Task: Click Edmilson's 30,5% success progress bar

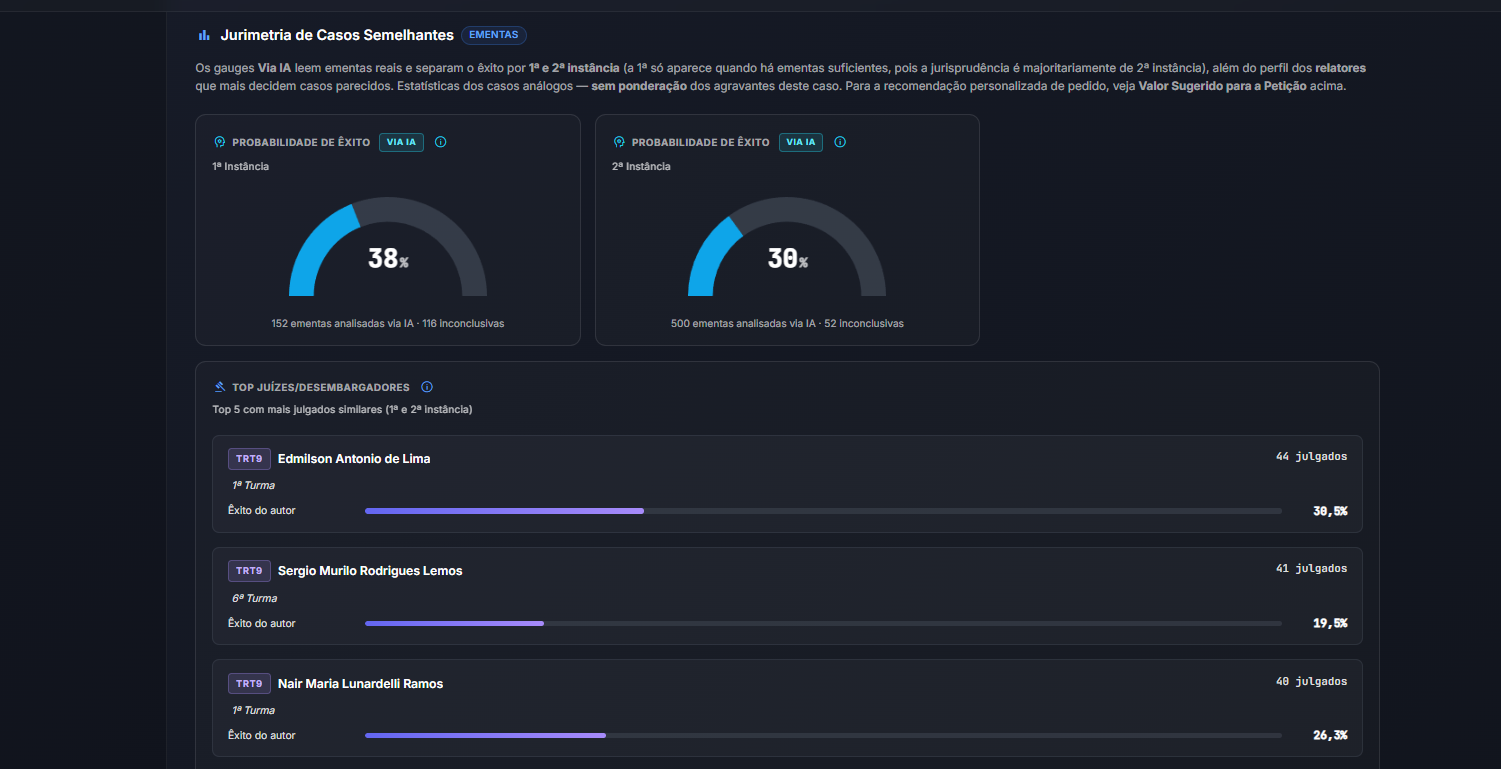Action: [x=823, y=511]
